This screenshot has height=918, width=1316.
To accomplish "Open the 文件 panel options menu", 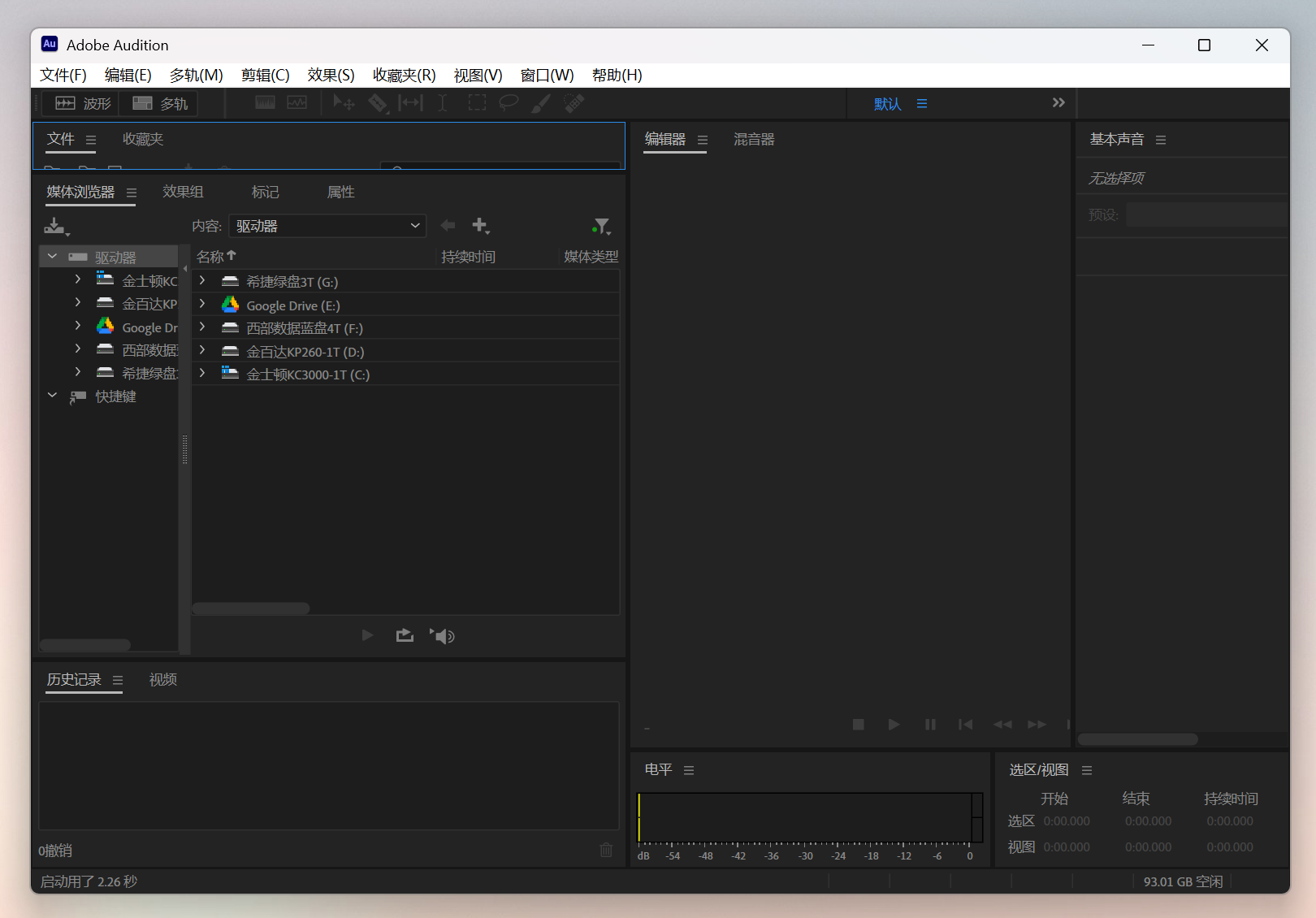I will (x=91, y=140).
